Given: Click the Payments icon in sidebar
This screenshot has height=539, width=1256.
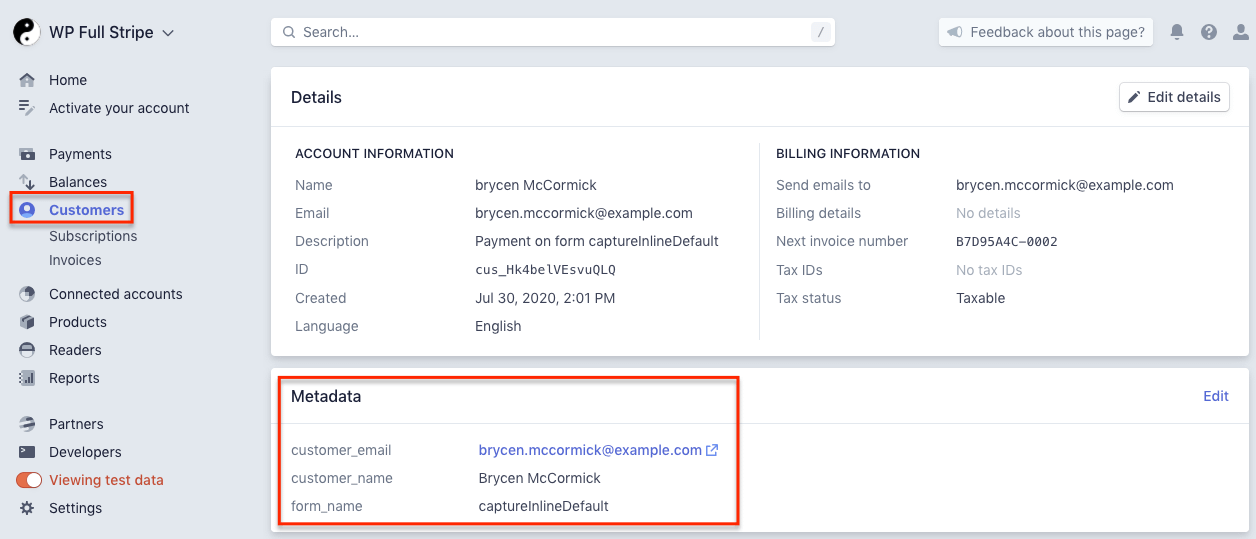Looking at the screenshot, I should click(27, 154).
